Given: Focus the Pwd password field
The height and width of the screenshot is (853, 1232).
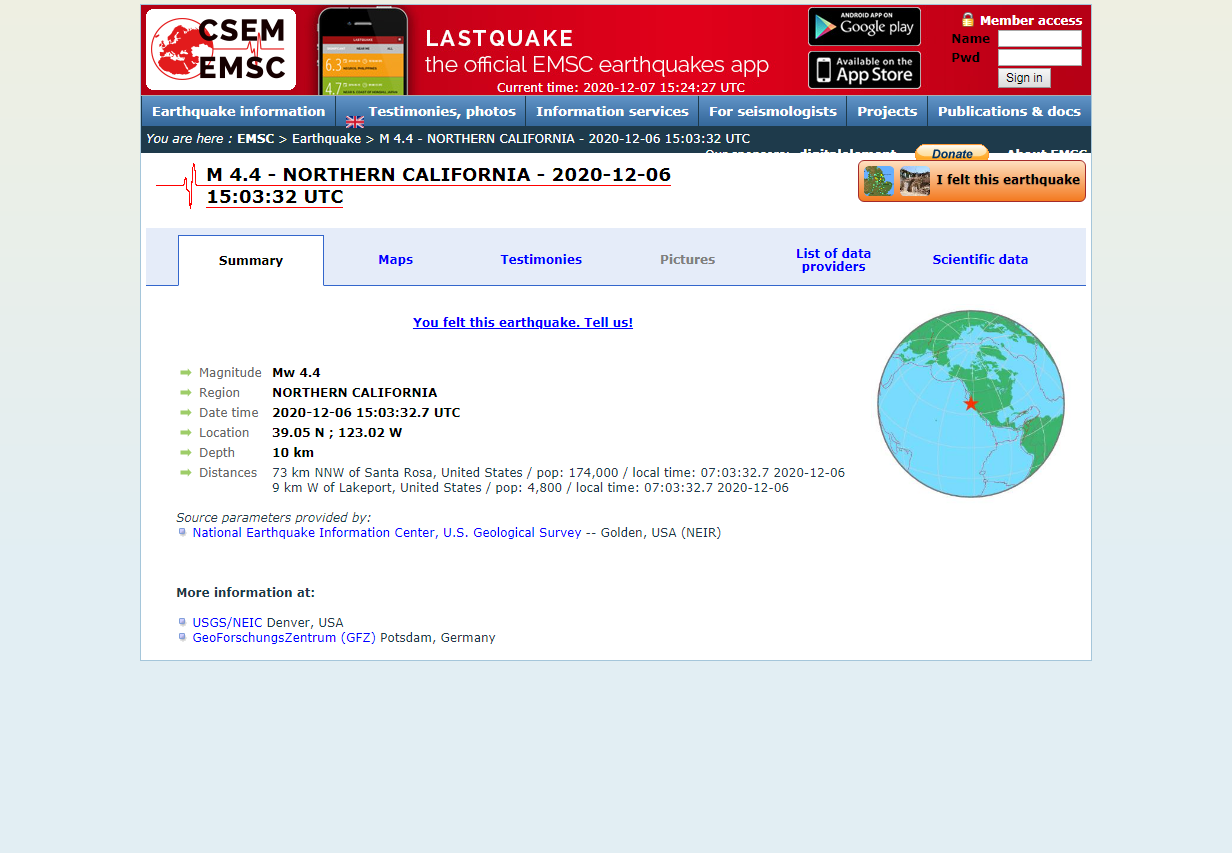Looking at the screenshot, I should (x=1039, y=58).
